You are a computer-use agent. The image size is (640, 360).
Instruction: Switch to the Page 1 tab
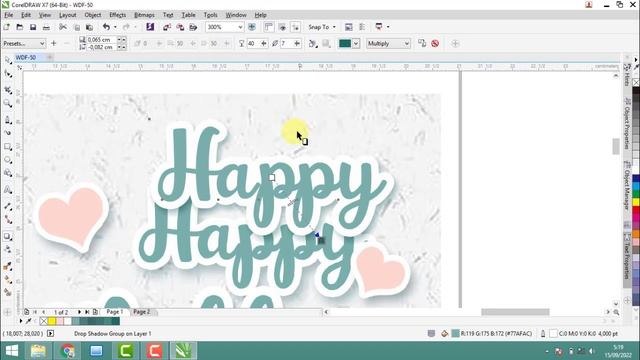coord(115,311)
